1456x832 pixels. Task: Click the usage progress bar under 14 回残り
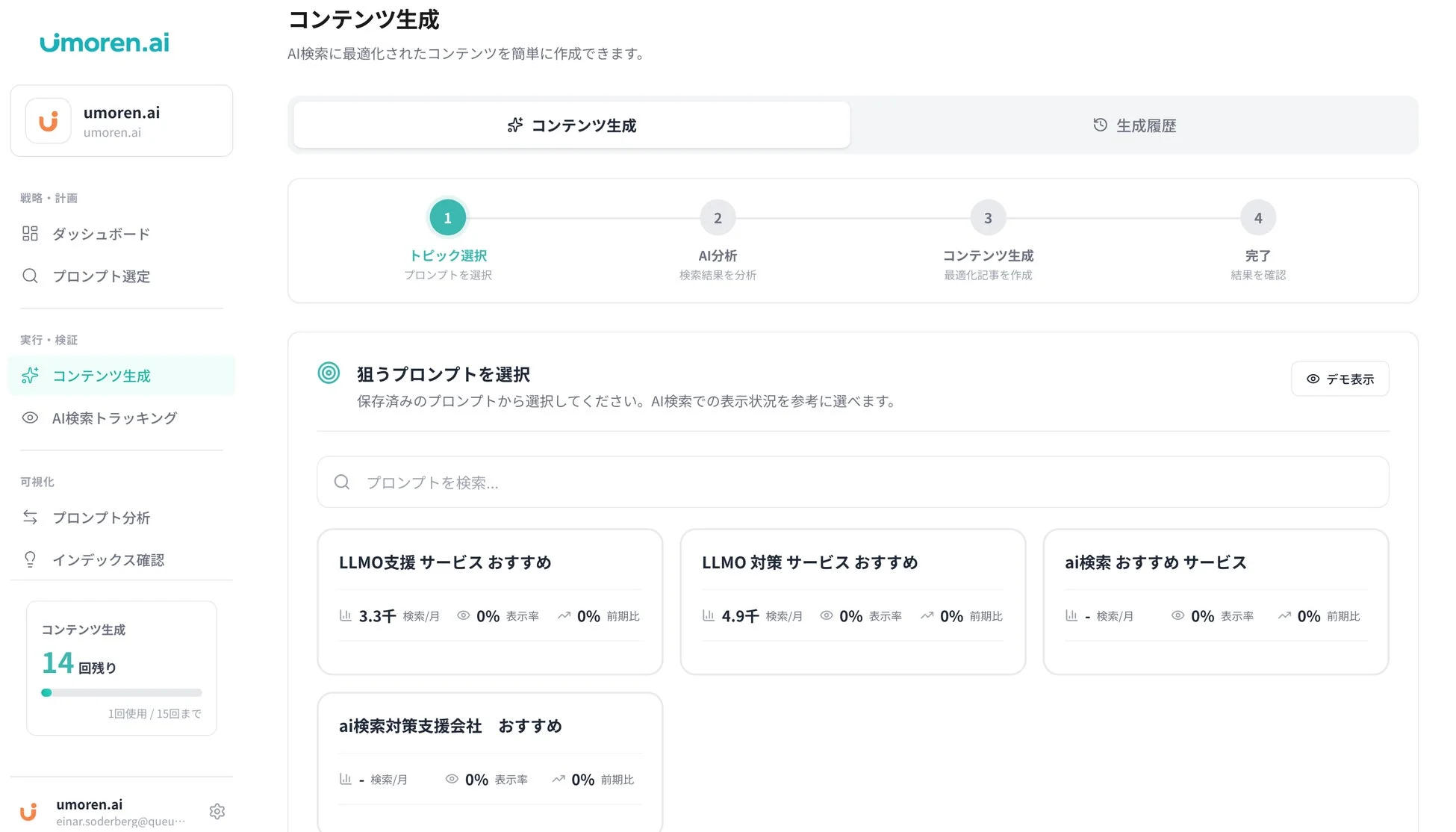tap(121, 692)
